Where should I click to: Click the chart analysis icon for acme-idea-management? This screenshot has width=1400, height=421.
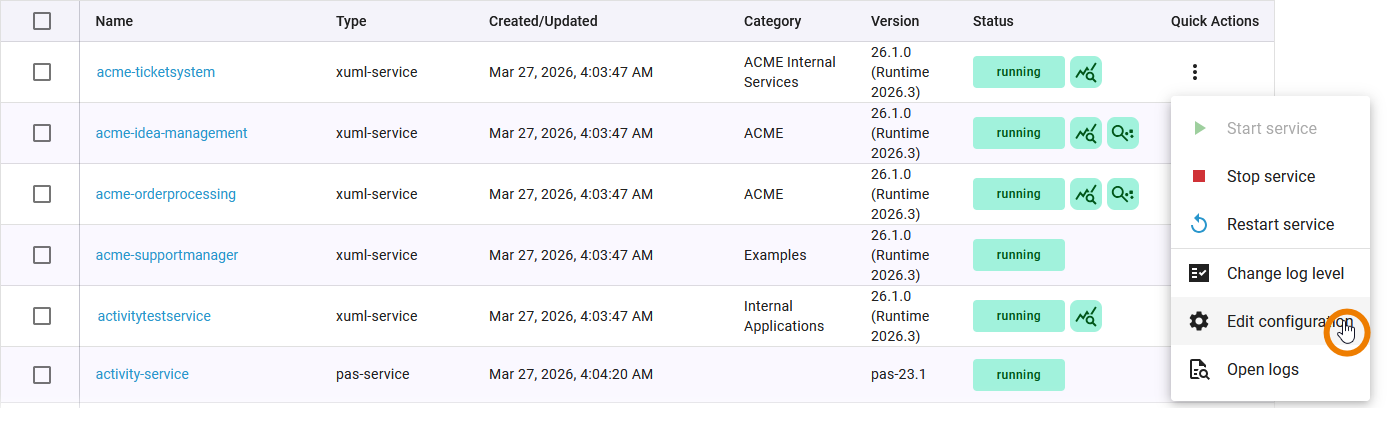(x=1085, y=133)
